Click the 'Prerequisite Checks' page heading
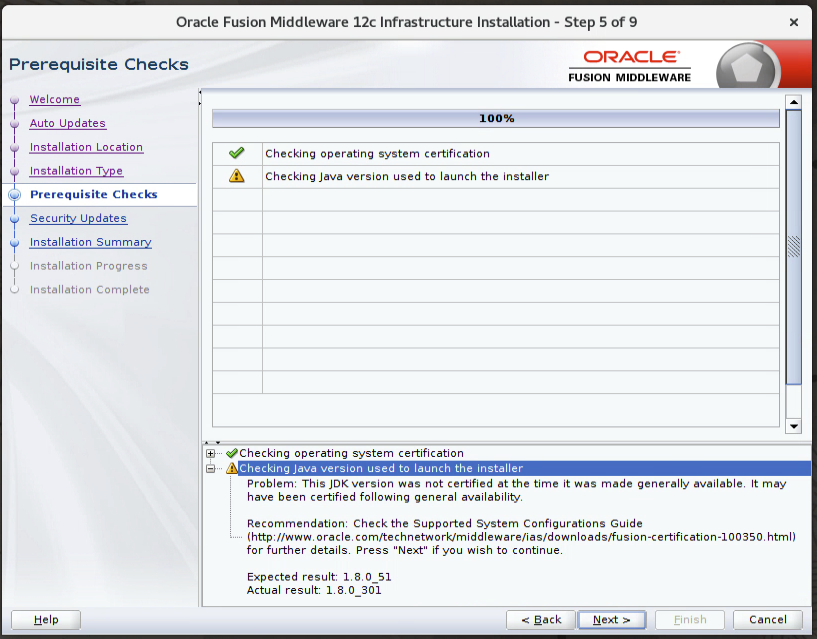 [99, 64]
